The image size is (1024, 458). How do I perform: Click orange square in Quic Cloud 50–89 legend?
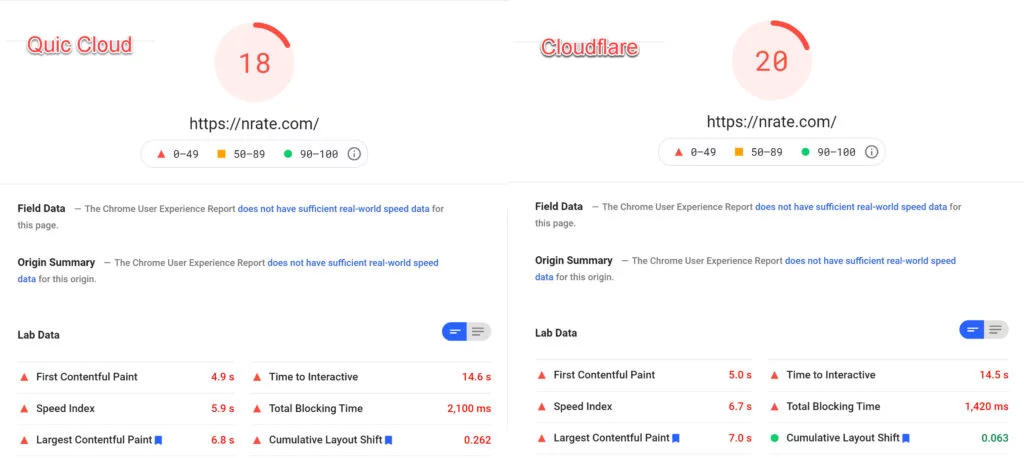(x=221, y=154)
